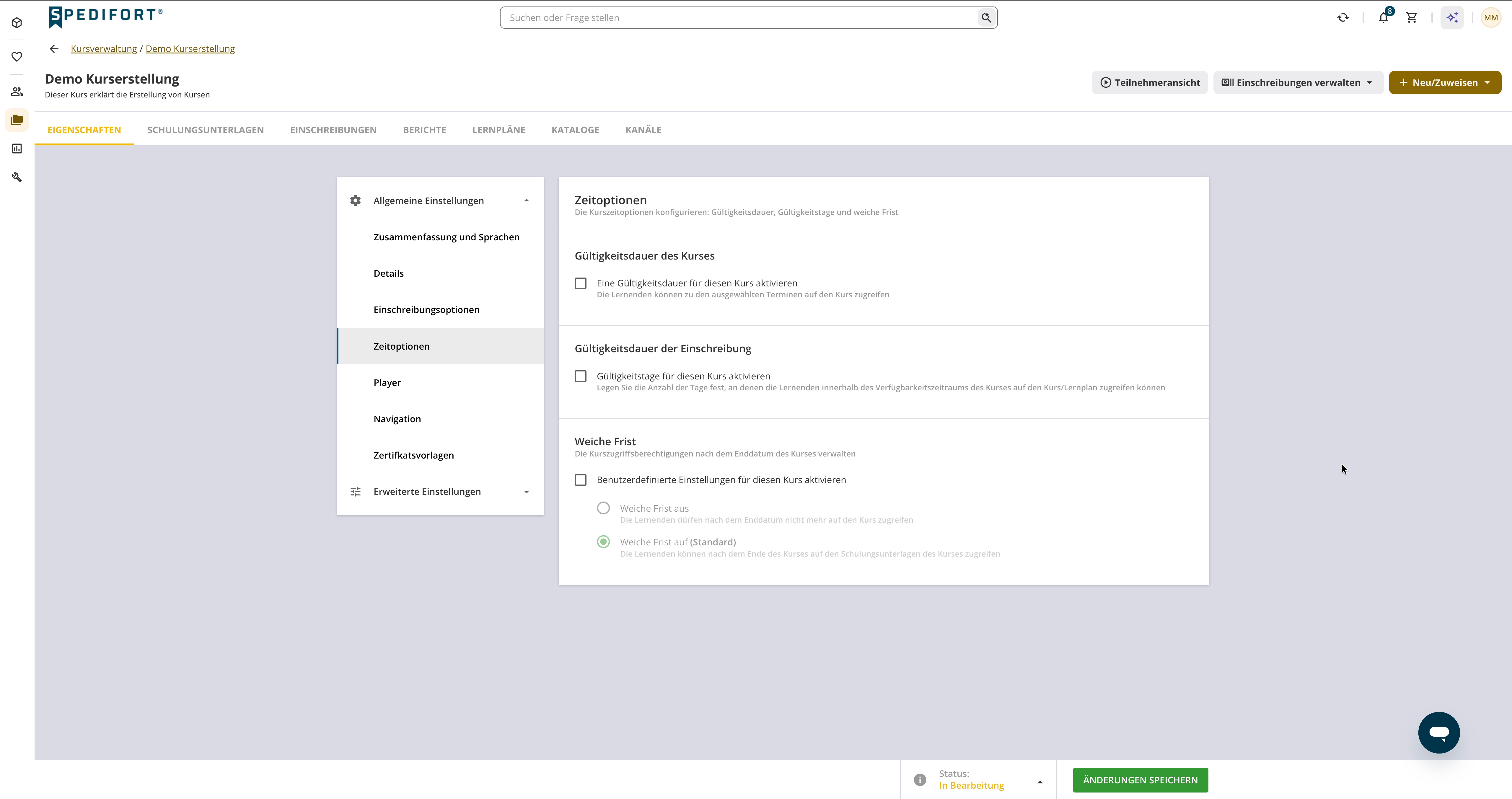Enable Gültigkeitsdauer für diesen Kurs checkbox
The width and height of the screenshot is (1512, 799).
tap(581, 283)
